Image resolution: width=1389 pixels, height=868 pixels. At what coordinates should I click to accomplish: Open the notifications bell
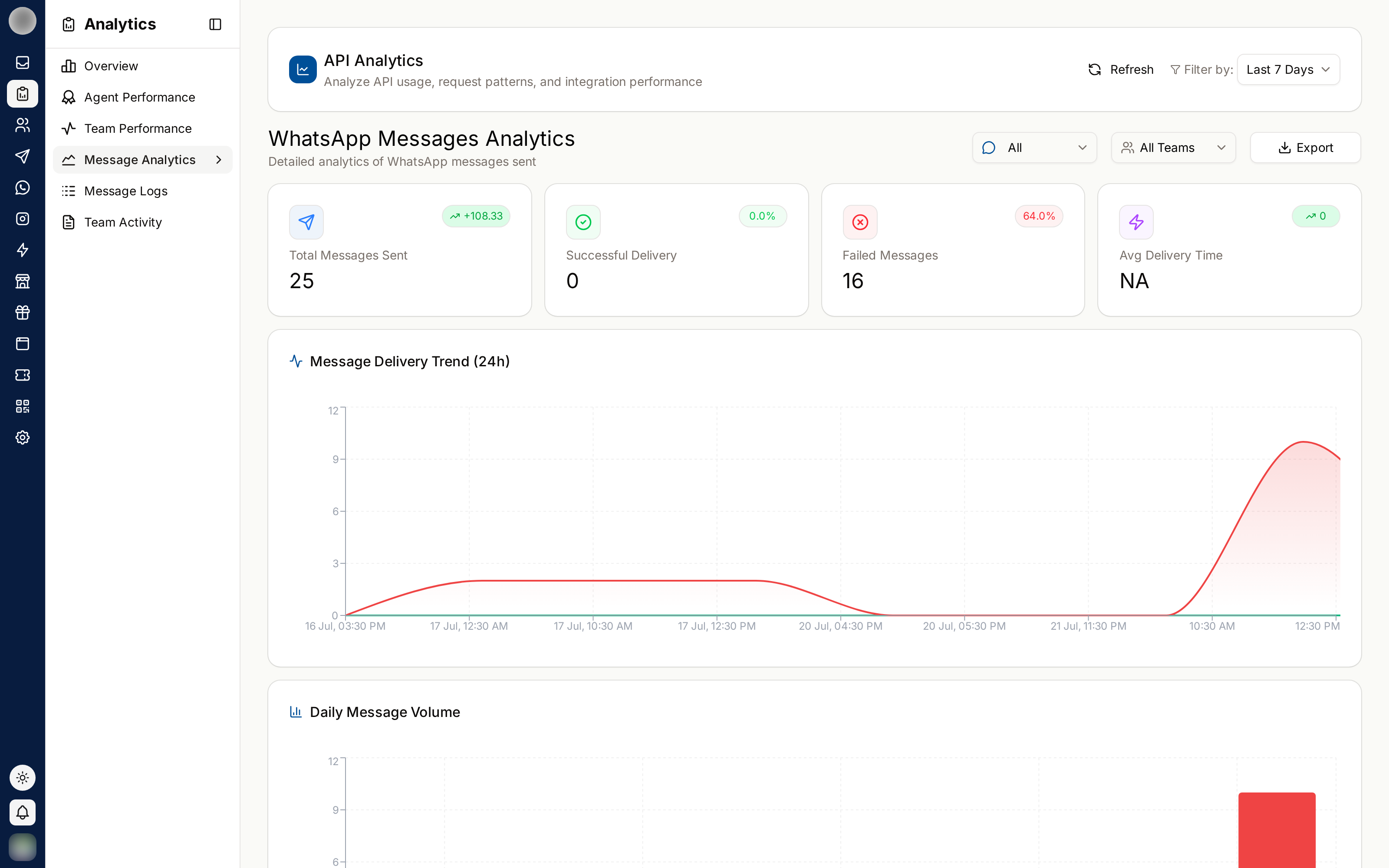23,812
